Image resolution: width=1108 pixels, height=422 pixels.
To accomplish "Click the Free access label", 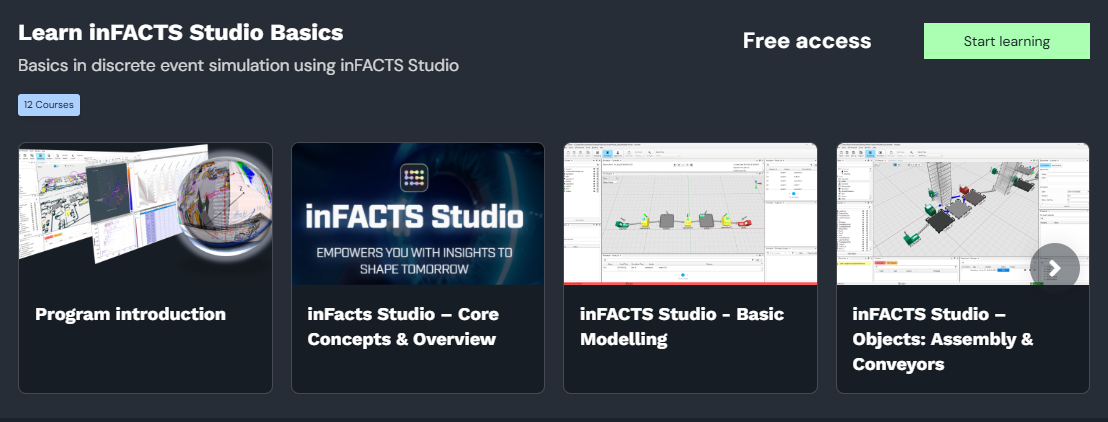I will coord(806,41).
